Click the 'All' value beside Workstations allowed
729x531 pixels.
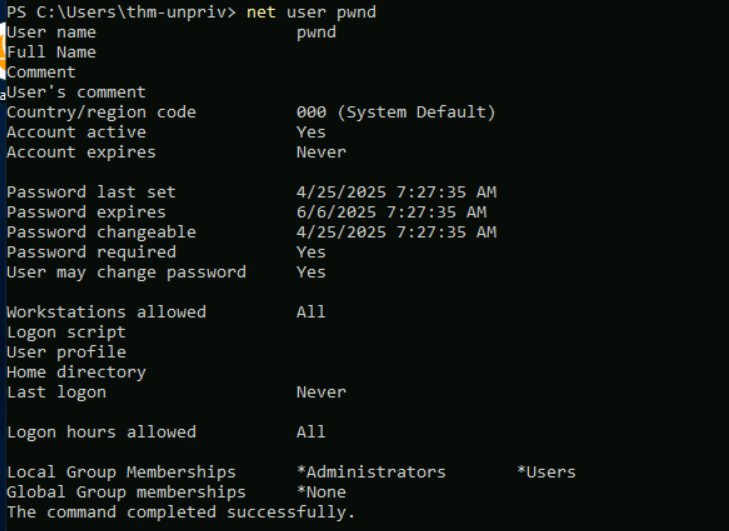pyautogui.click(x=311, y=312)
